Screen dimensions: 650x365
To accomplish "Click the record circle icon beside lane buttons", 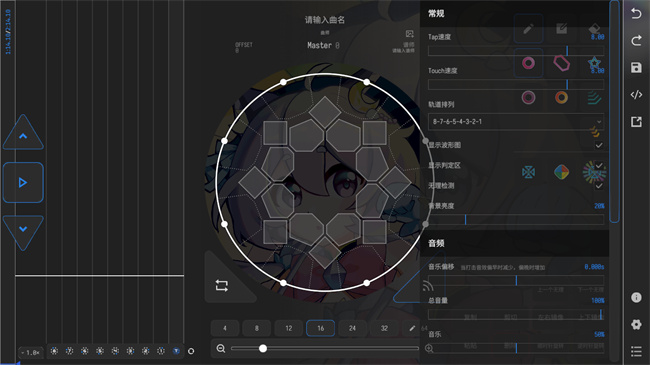I will coord(191,351).
